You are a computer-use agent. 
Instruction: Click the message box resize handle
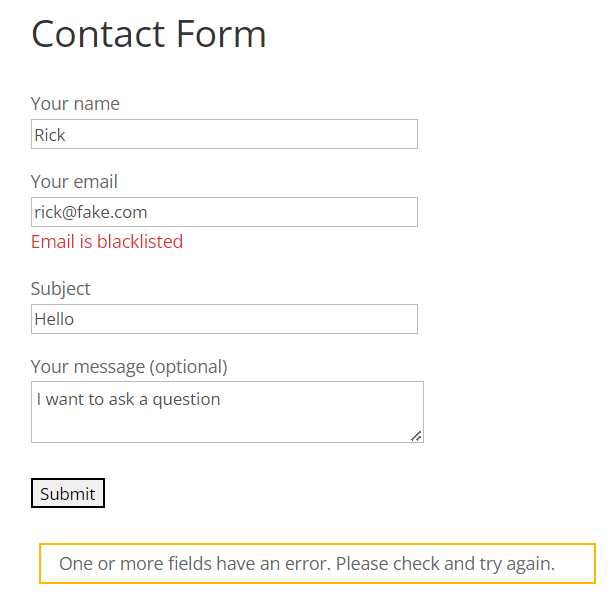pyautogui.click(x=416, y=435)
